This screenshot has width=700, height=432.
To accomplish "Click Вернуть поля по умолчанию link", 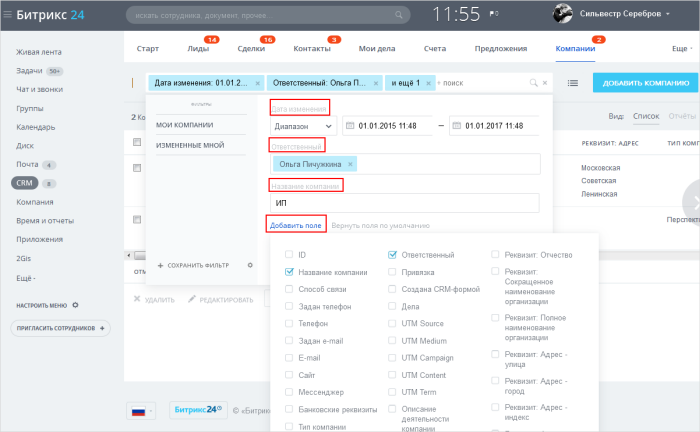I will (x=380, y=226).
